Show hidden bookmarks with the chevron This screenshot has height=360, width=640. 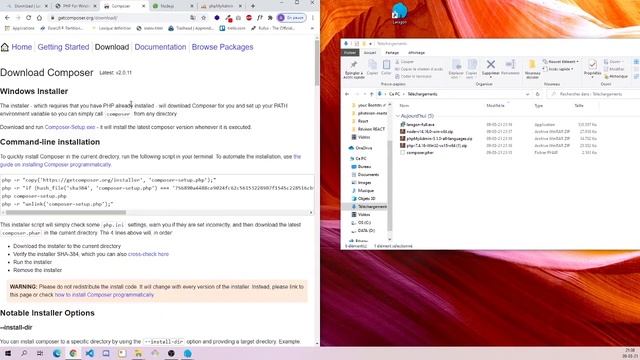coord(312,28)
